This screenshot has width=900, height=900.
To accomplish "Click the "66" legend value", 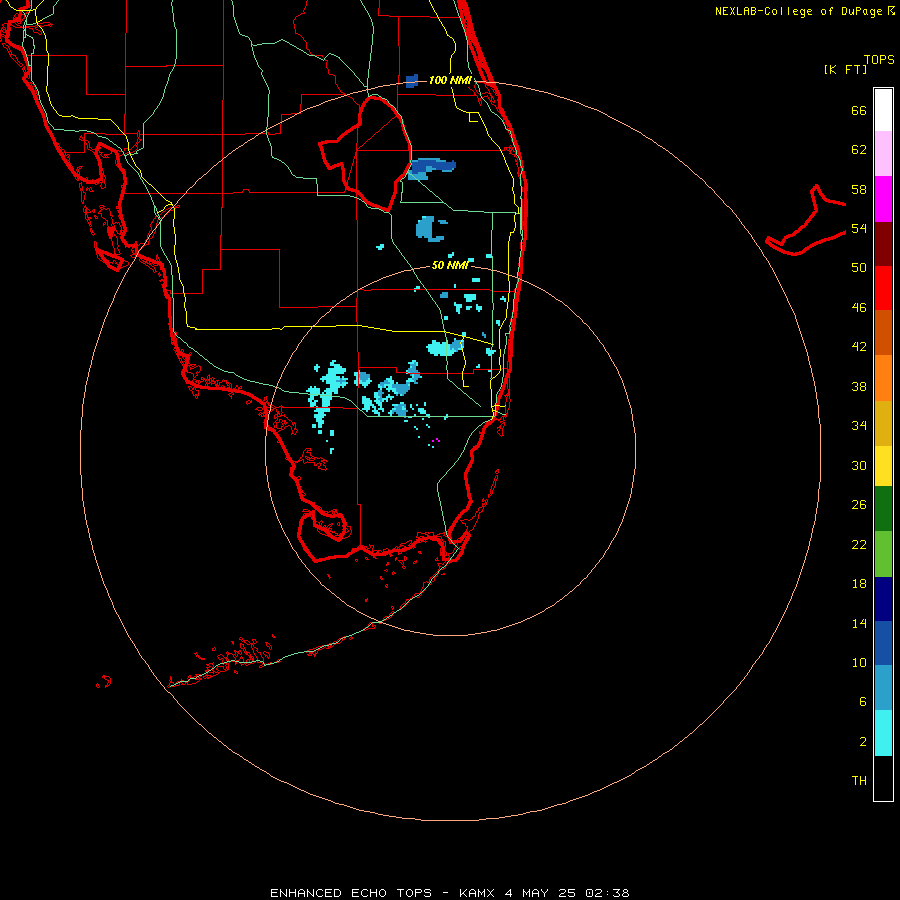I will coord(859,111).
